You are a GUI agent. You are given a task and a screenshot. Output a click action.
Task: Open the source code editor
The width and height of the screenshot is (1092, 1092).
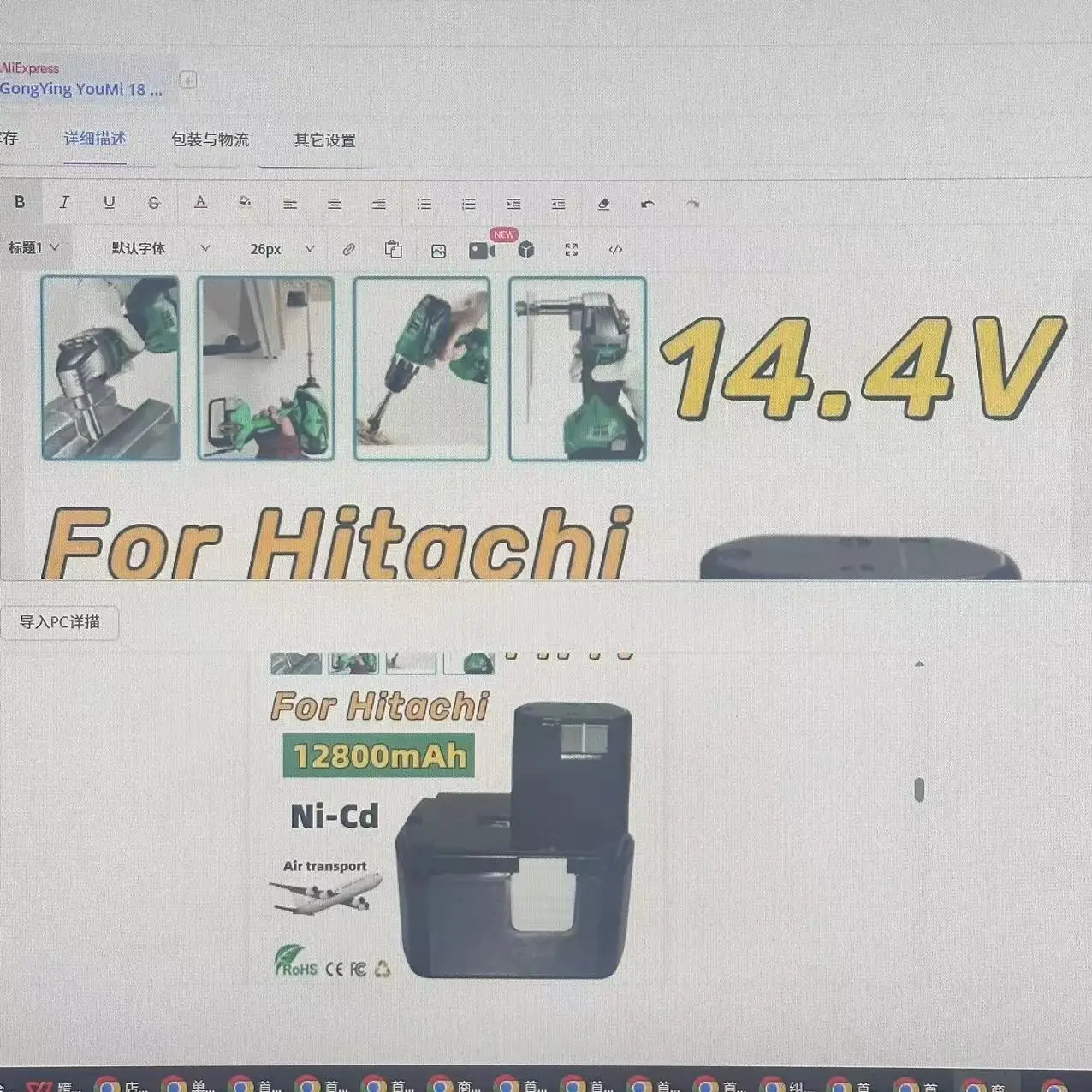coord(614,249)
